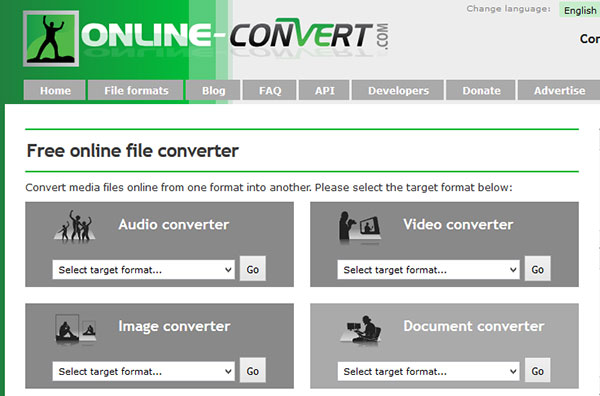
Task: Open the Image converter target format dropdown
Action: (x=143, y=371)
